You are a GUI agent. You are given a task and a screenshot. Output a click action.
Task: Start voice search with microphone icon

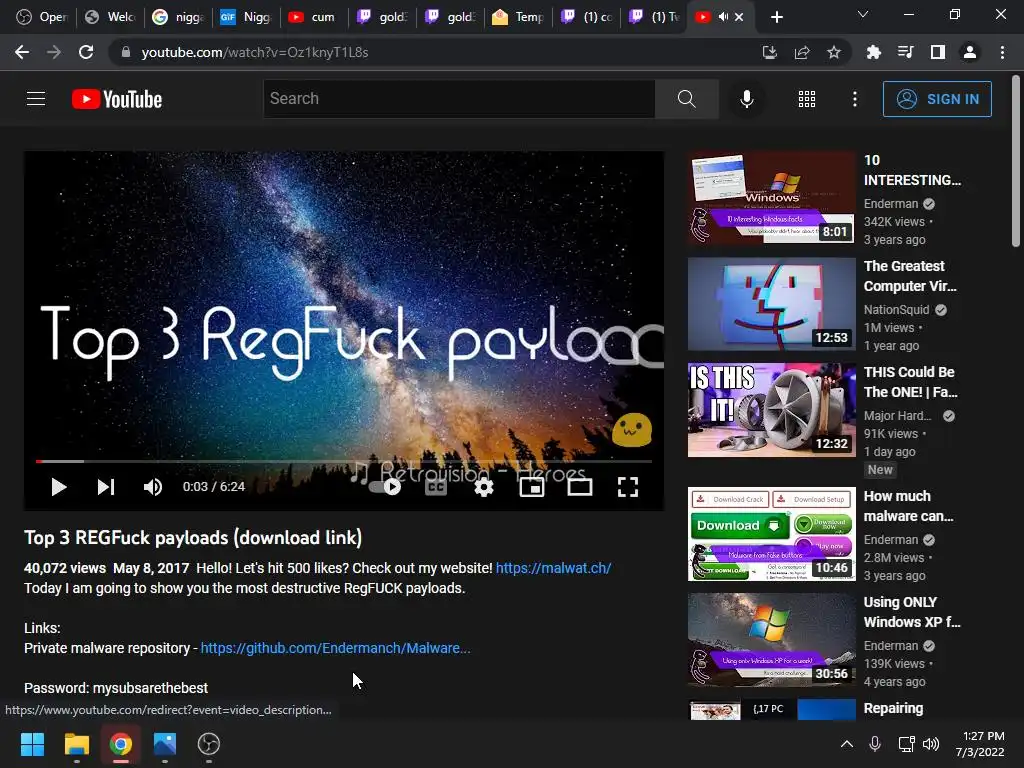pyautogui.click(x=746, y=99)
